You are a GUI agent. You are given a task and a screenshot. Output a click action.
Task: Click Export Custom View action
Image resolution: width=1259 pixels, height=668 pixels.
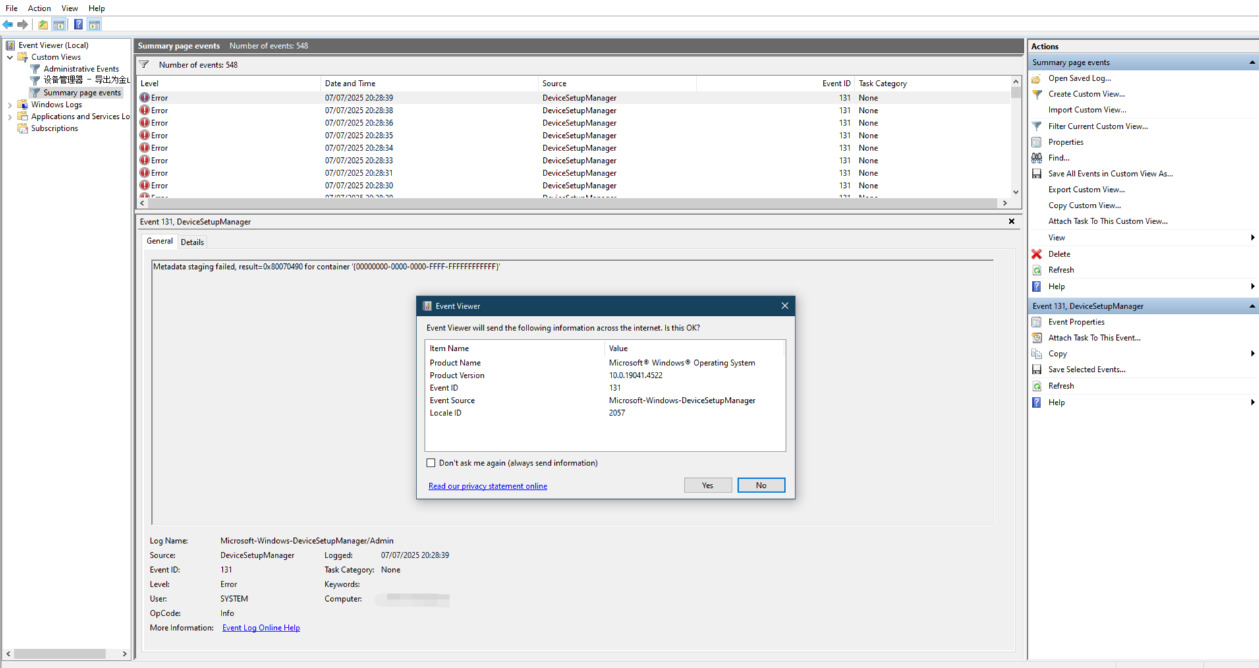point(1086,190)
